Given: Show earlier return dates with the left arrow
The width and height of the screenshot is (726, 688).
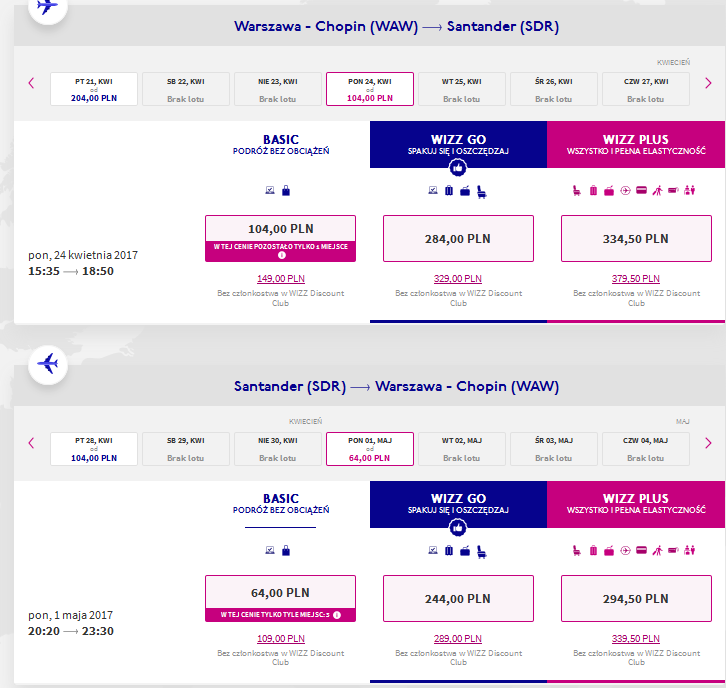Looking at the screenshot, I should (x=31, y=443).
